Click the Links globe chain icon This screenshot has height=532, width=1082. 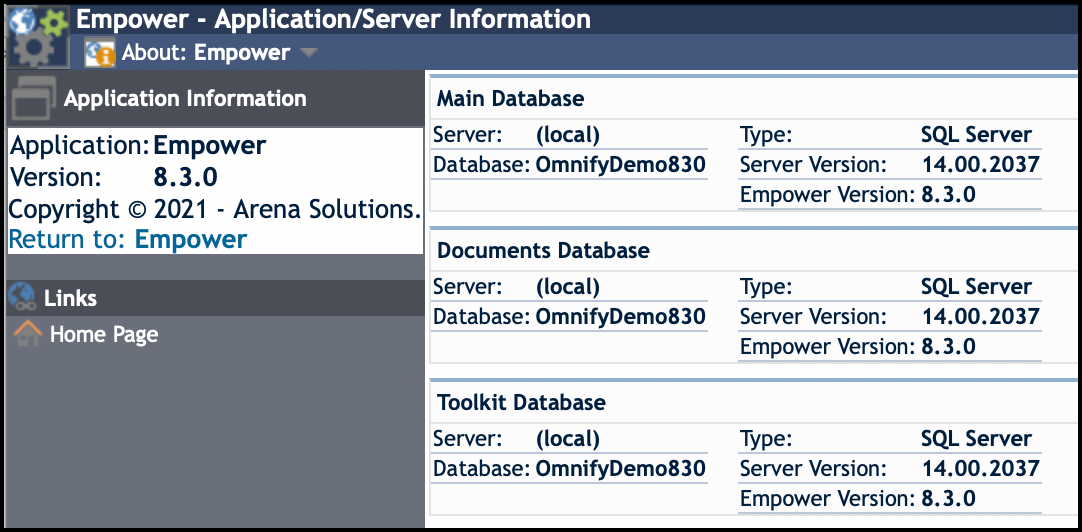22,298
